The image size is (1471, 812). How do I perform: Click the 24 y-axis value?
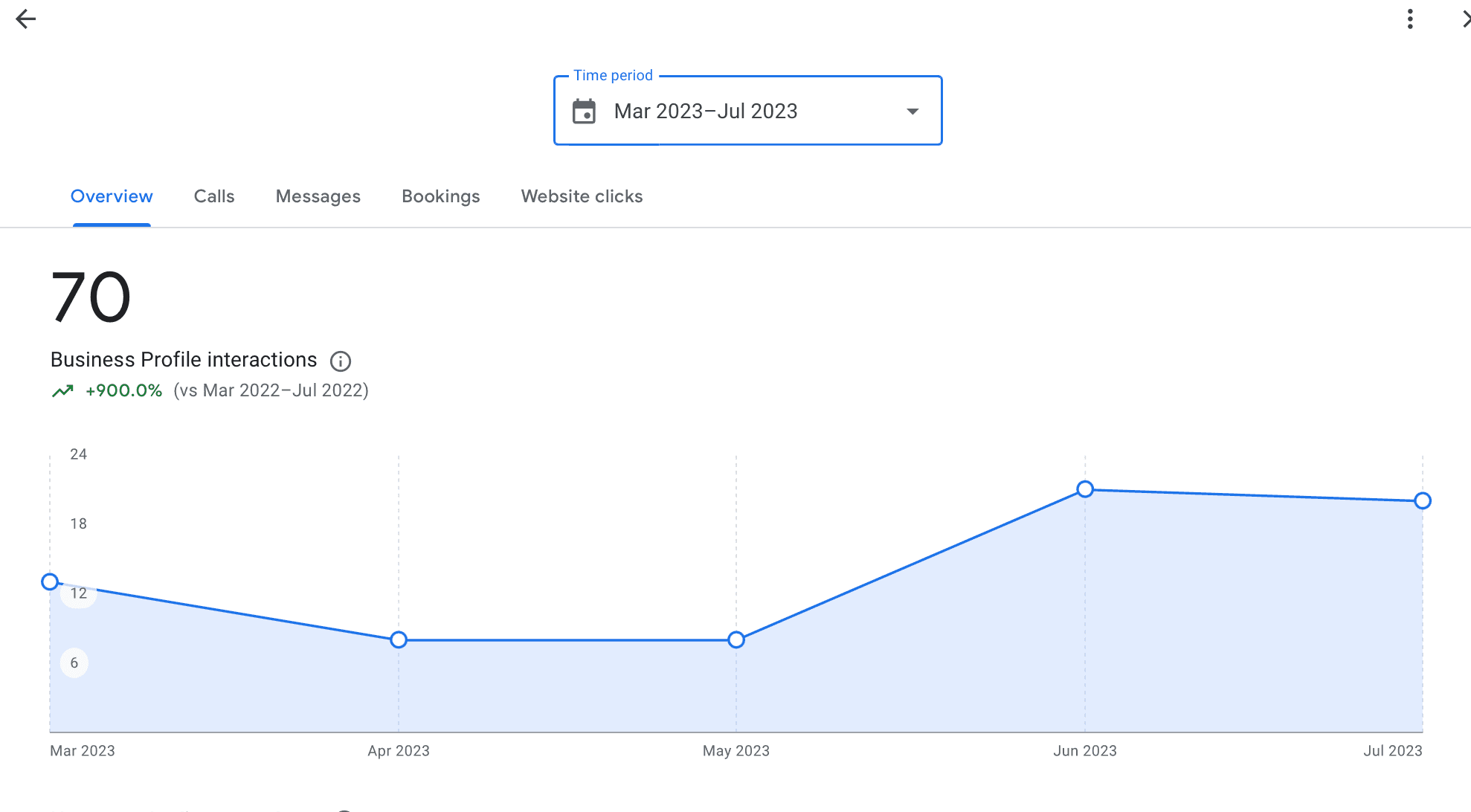point(79,454)
